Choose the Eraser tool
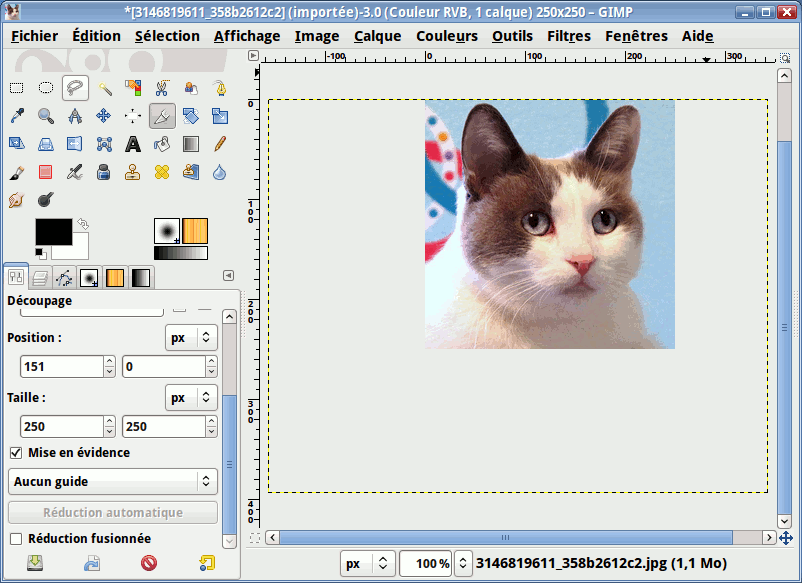The width and height of the screenshot is (802, 583). (45, 172)
